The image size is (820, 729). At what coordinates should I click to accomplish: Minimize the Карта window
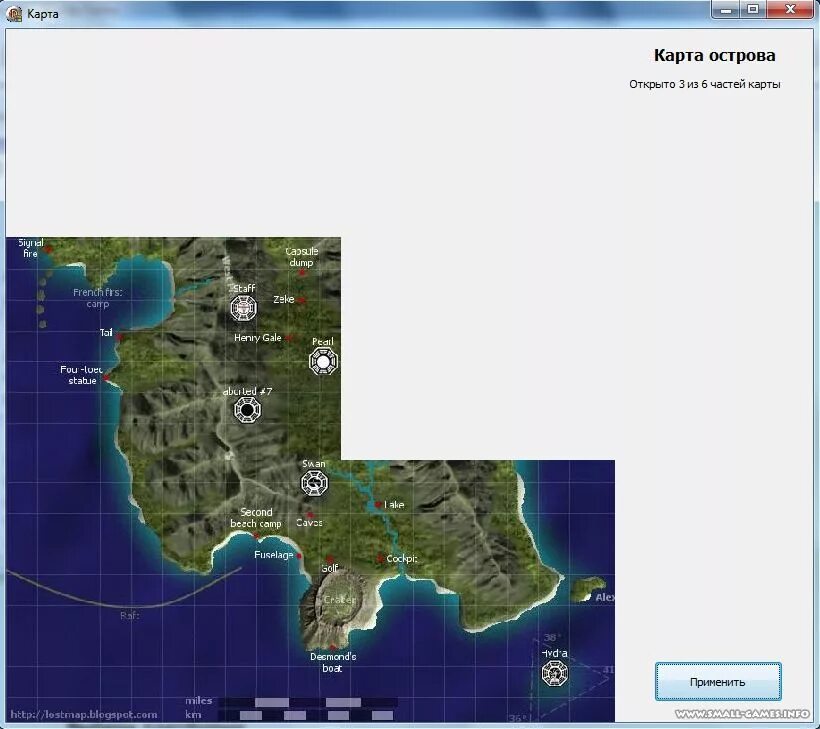726,9
